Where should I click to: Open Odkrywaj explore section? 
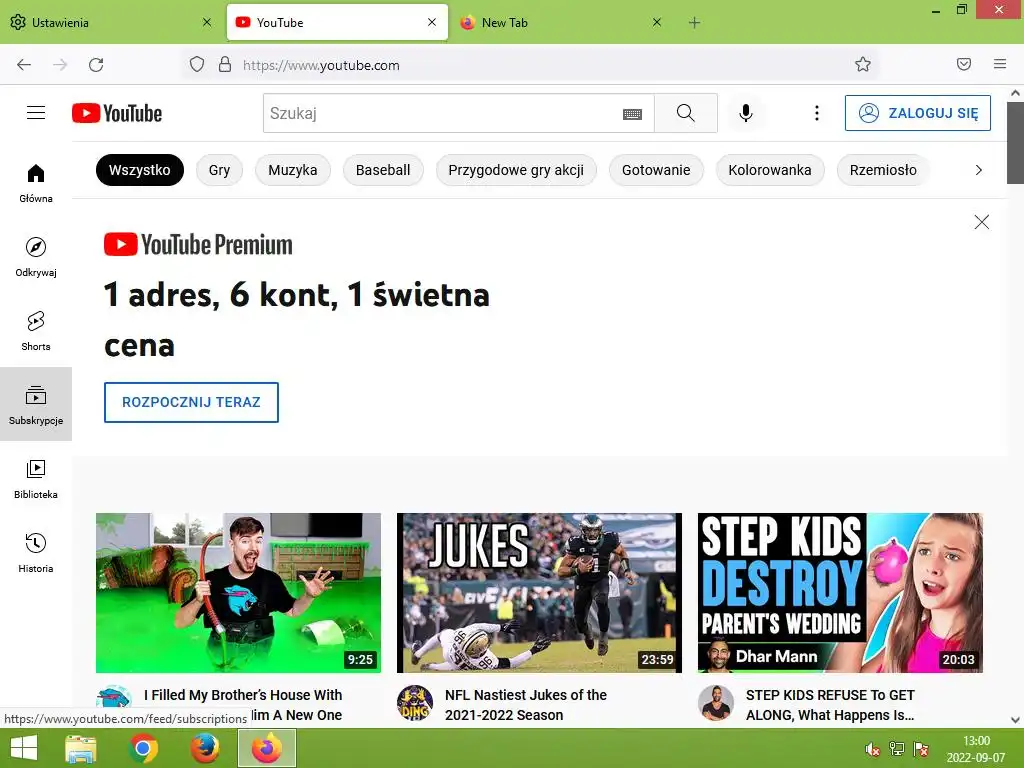(x=36, y=257)
